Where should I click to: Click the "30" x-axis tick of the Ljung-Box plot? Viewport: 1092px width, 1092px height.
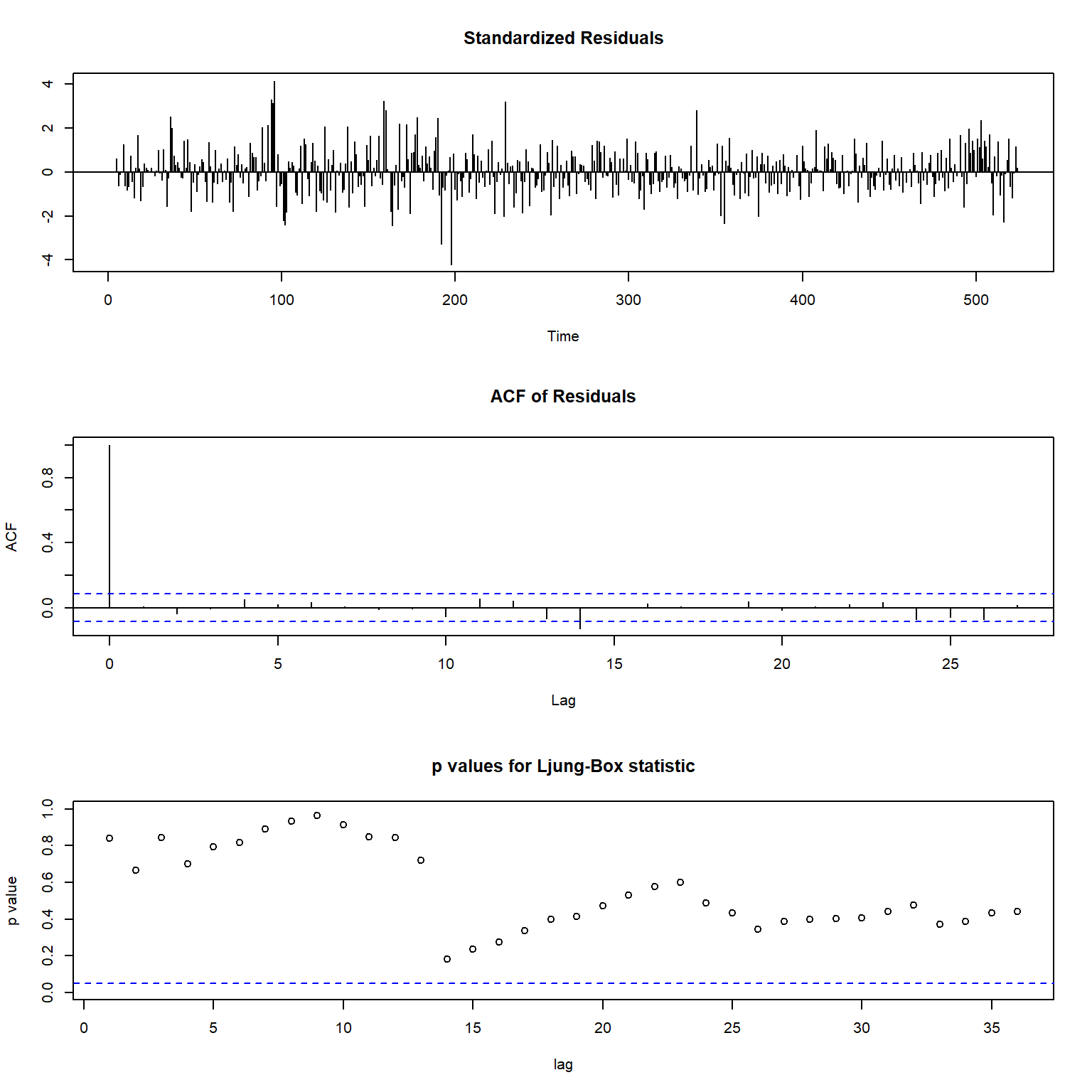pos(862,1028)
